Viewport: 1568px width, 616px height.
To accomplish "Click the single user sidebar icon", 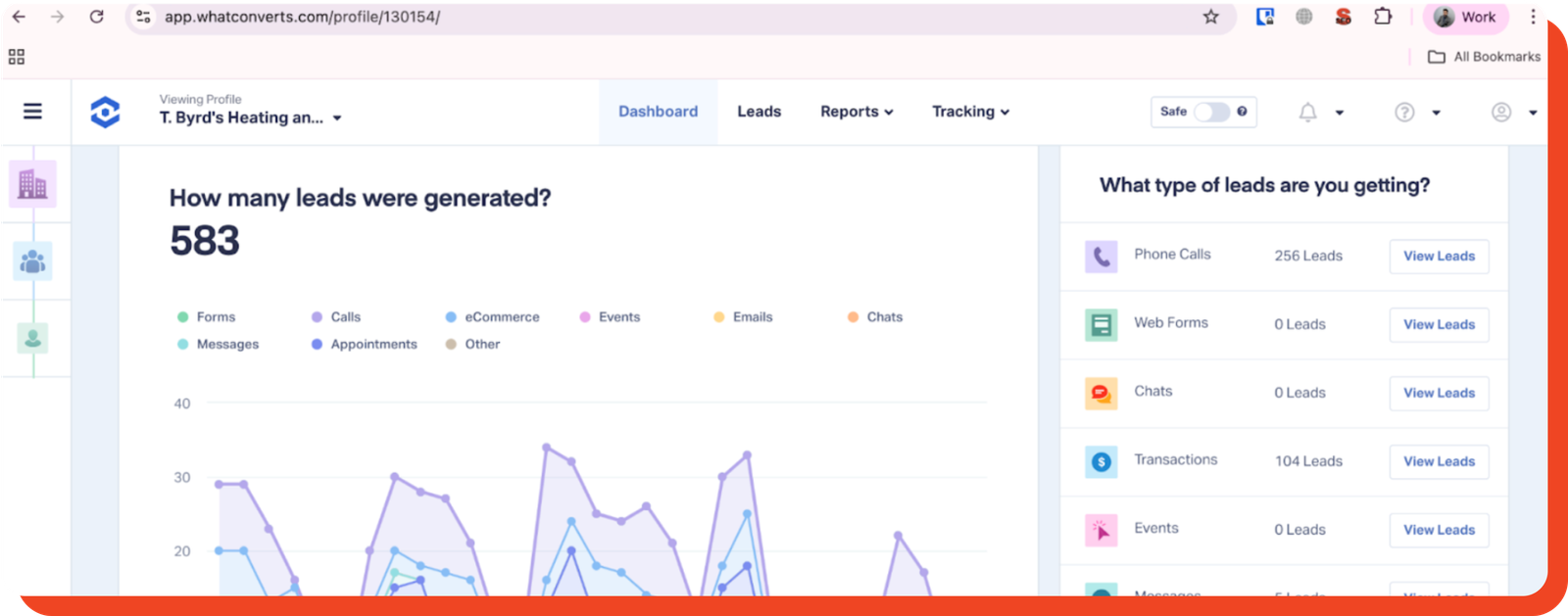I will (32, 338).
